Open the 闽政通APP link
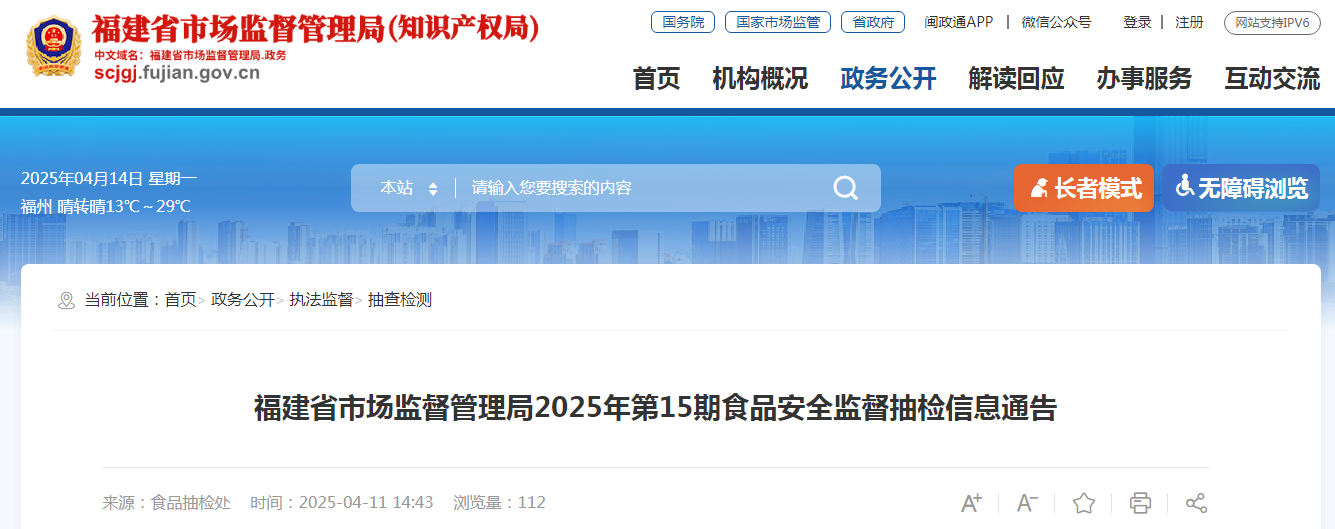Image resolution: width=1335 pixels, height=529 pixels. [x=958, y=22]
